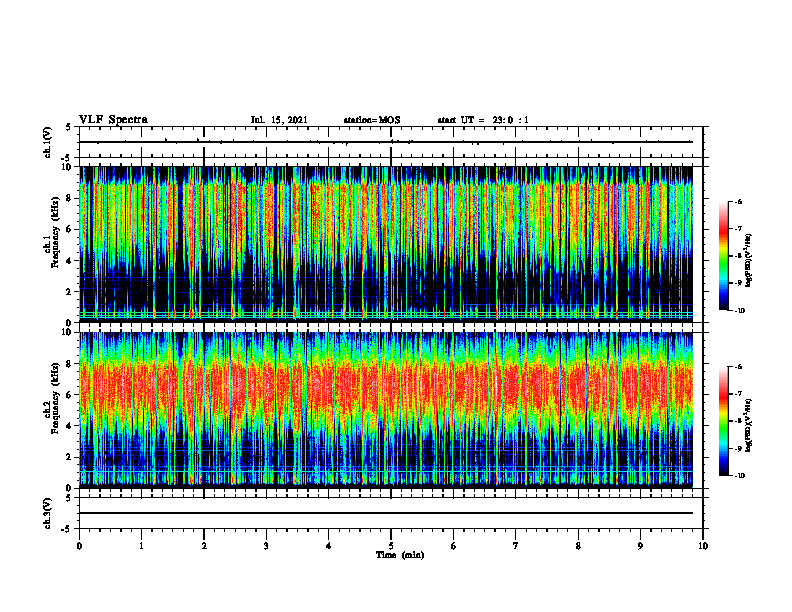Image resolution: width=792 pixels, height=612 pixels.
Task: Click time axis tick label "3"
Action: [266, 546]
